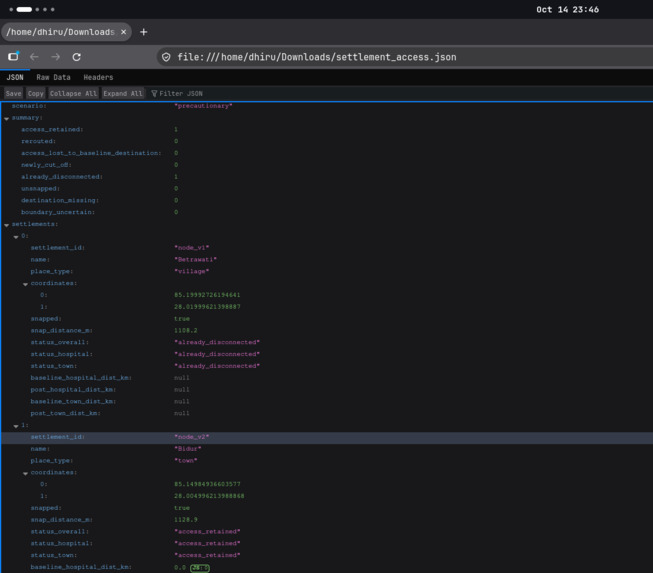Select the unsnapped row
The image size is (653, 573).
point(327,189)
